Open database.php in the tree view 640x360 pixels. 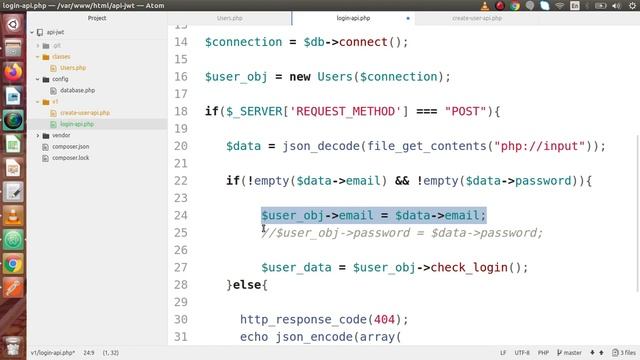click(x=77, y=90)
